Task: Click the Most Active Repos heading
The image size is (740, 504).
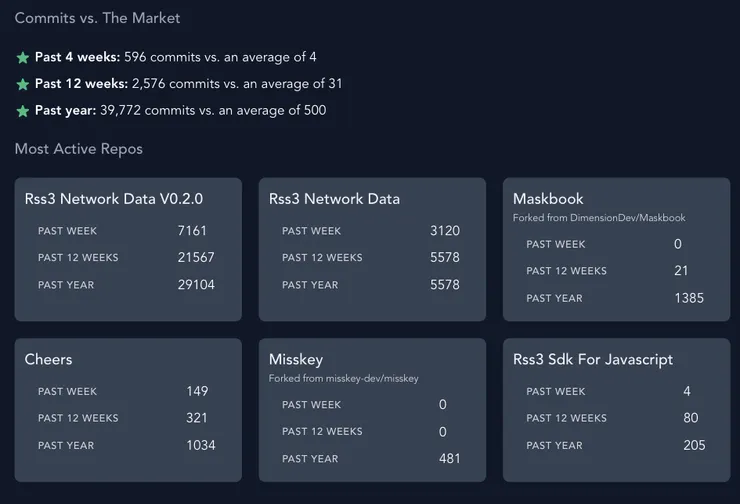Action: (79, 149)
